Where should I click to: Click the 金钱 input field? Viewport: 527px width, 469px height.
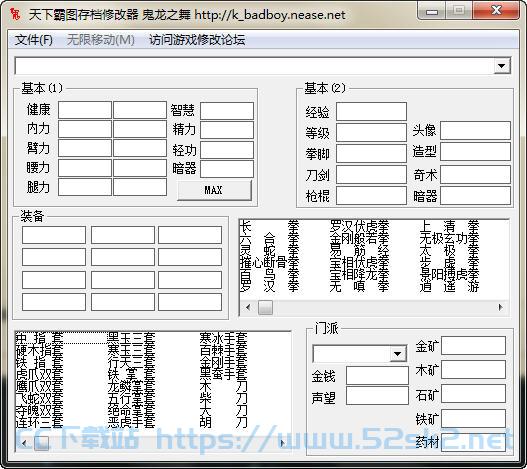[x=377, y=376]
